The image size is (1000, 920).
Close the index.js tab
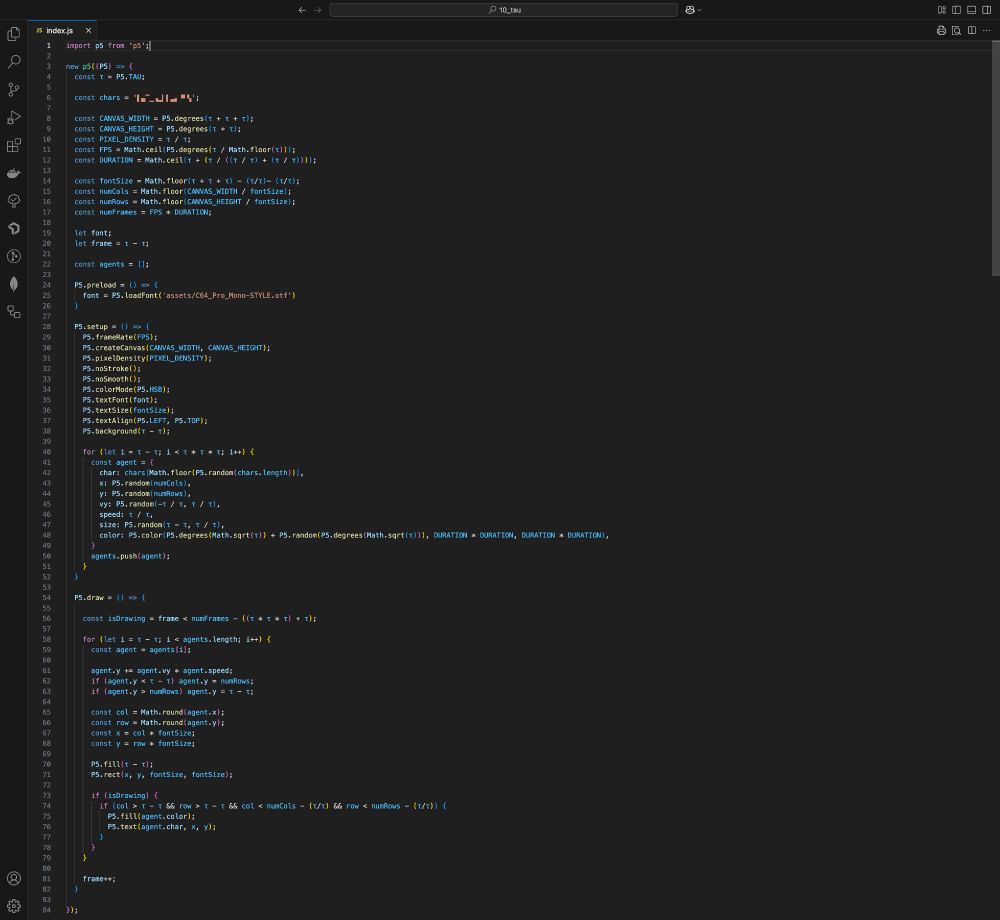pyautogui.click(x=88, y=31)
